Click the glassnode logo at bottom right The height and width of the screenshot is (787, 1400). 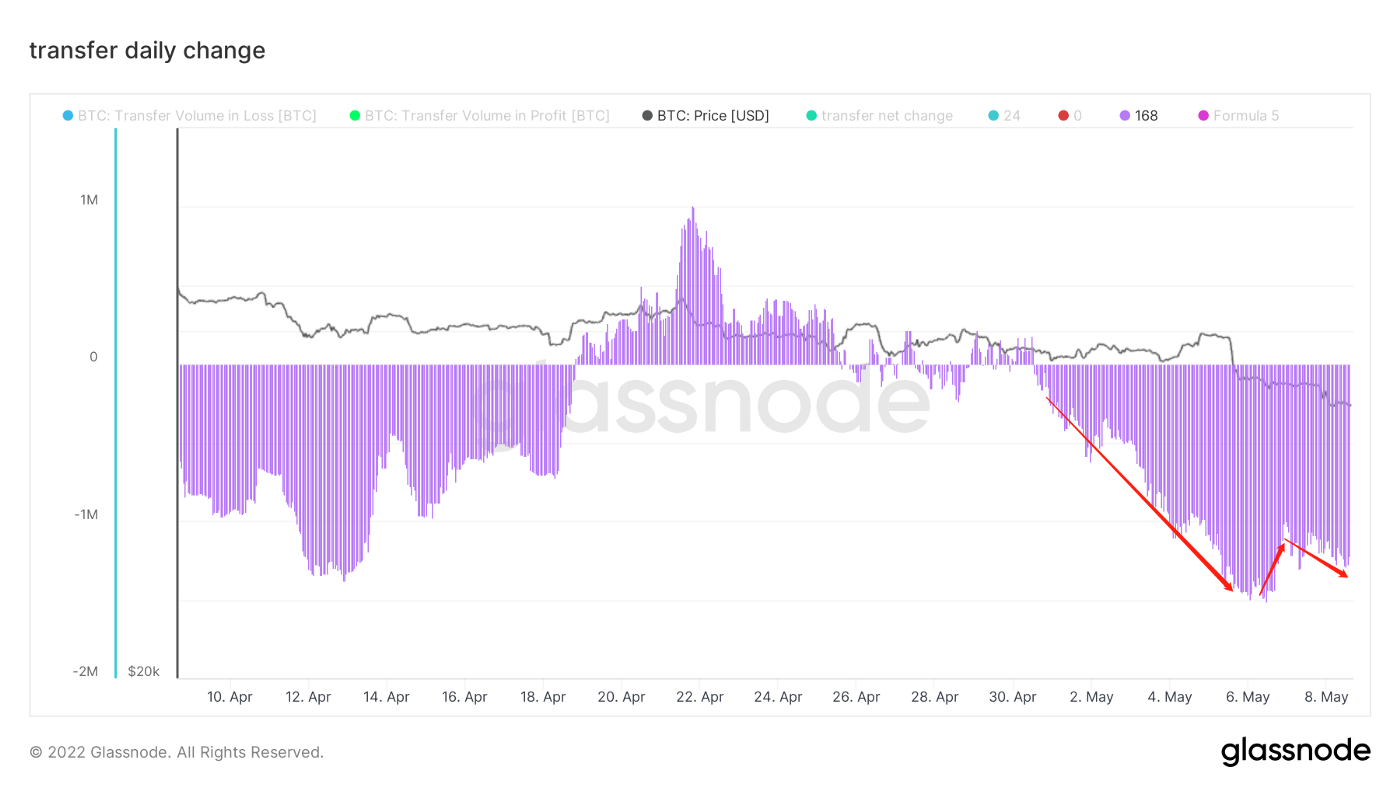pos(1295,751)
